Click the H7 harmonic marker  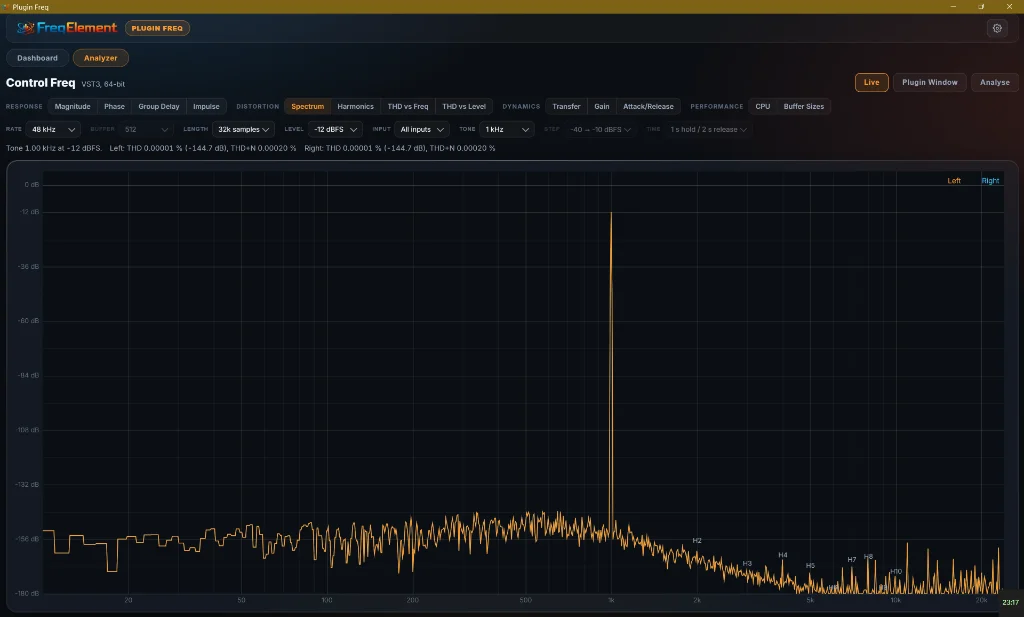[x=852, y=560]
